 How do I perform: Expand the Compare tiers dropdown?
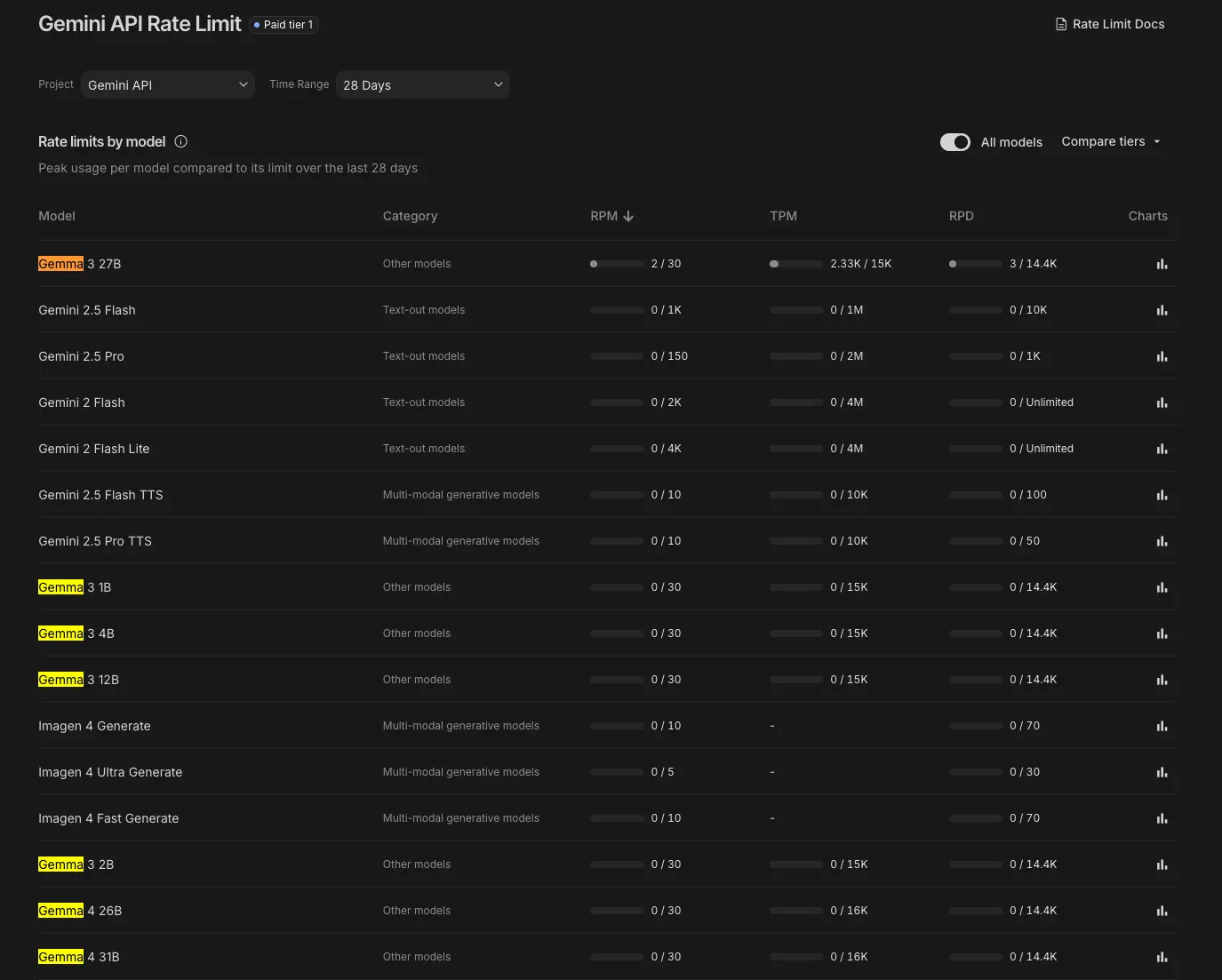coord(1111,141)
